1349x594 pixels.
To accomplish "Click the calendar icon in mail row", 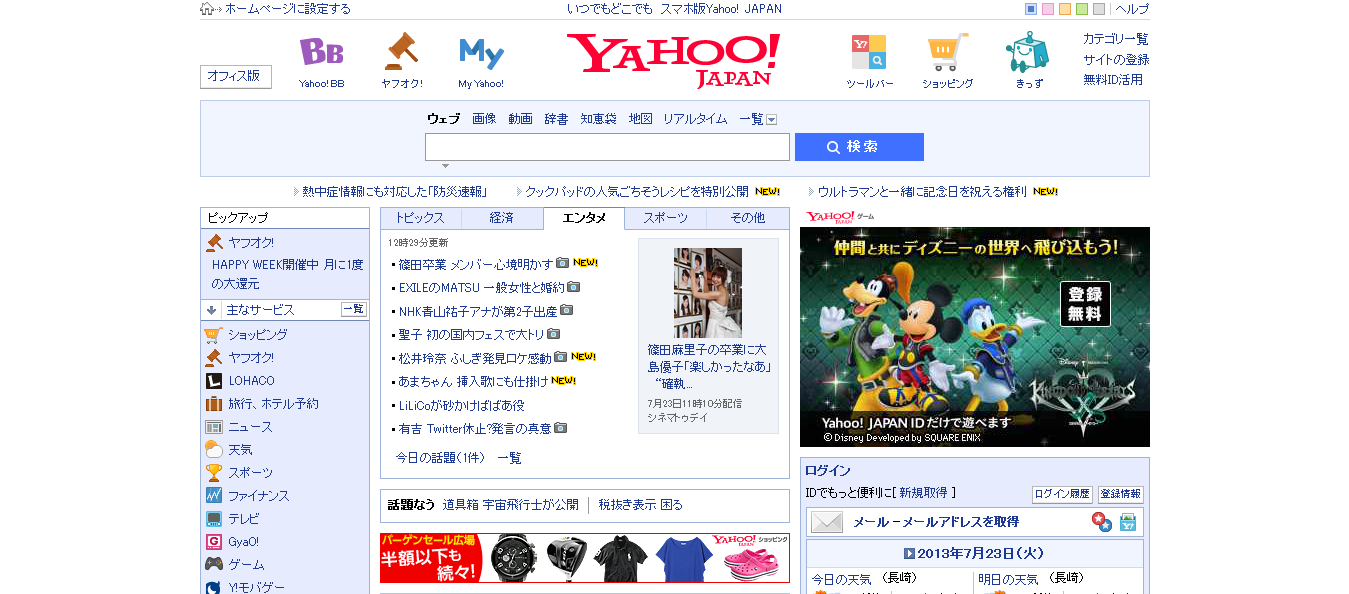I will click(1128, 522).
